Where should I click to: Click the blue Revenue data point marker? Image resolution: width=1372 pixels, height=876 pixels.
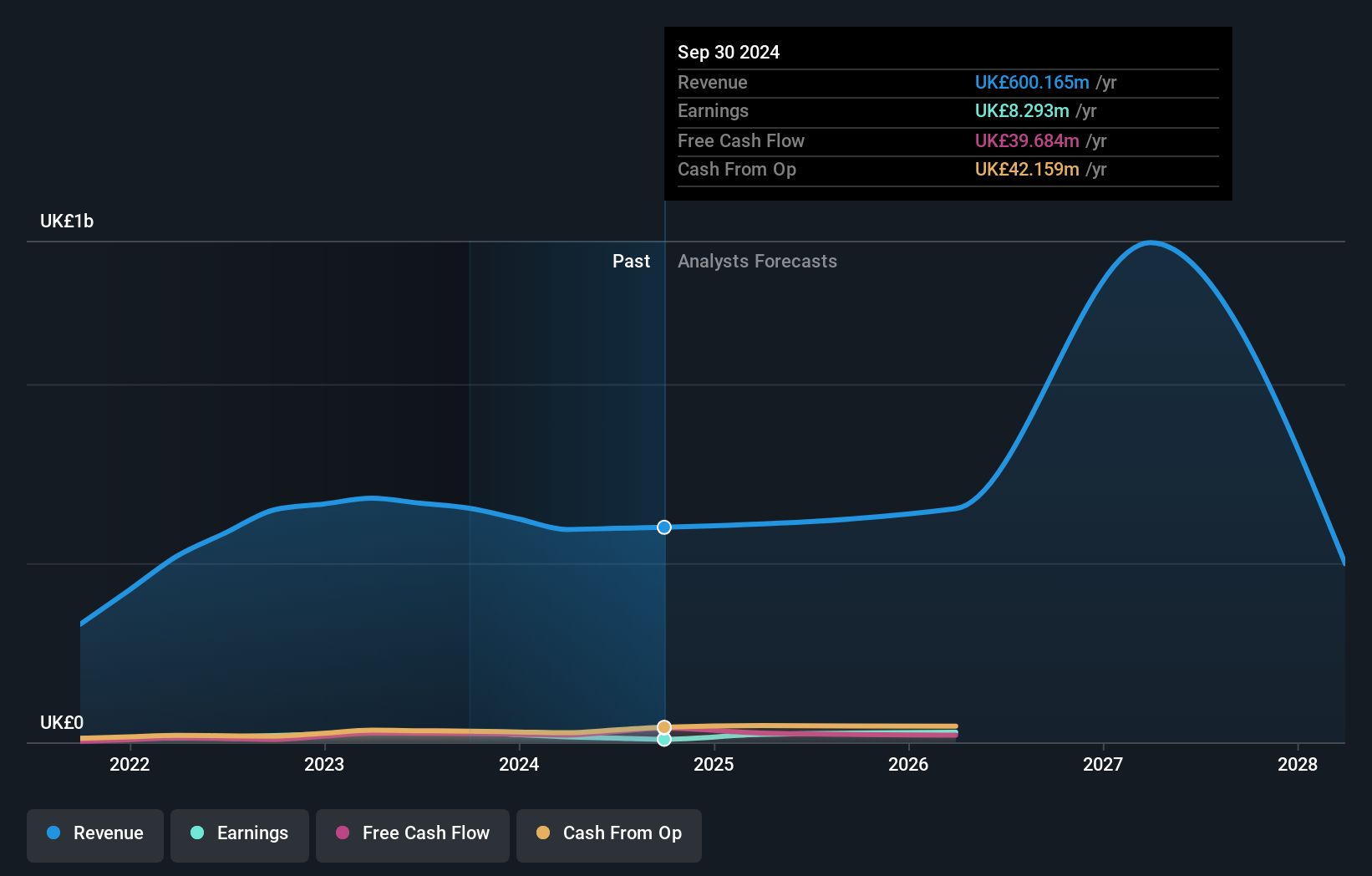664,527
